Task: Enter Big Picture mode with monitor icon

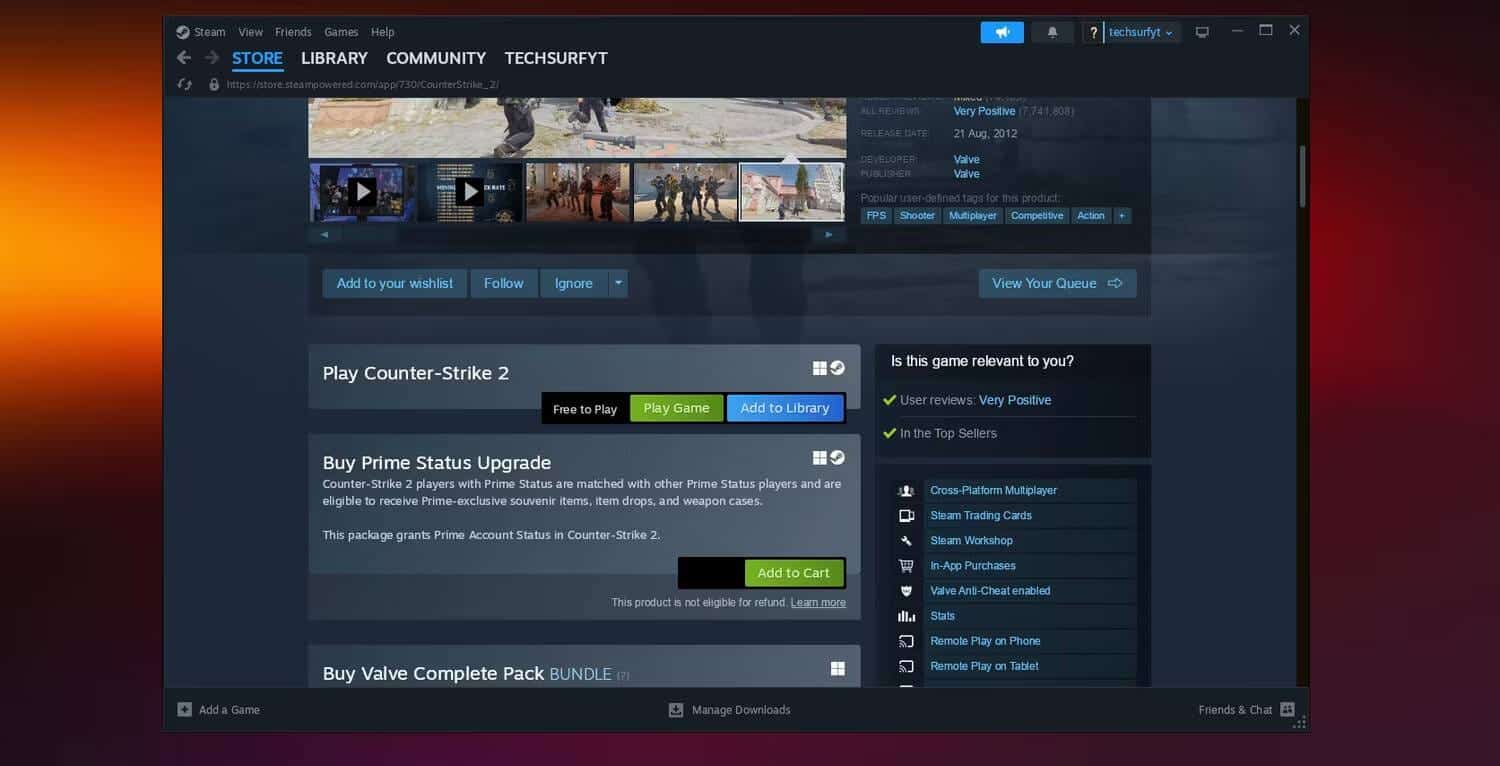Action: (1201, 31)
